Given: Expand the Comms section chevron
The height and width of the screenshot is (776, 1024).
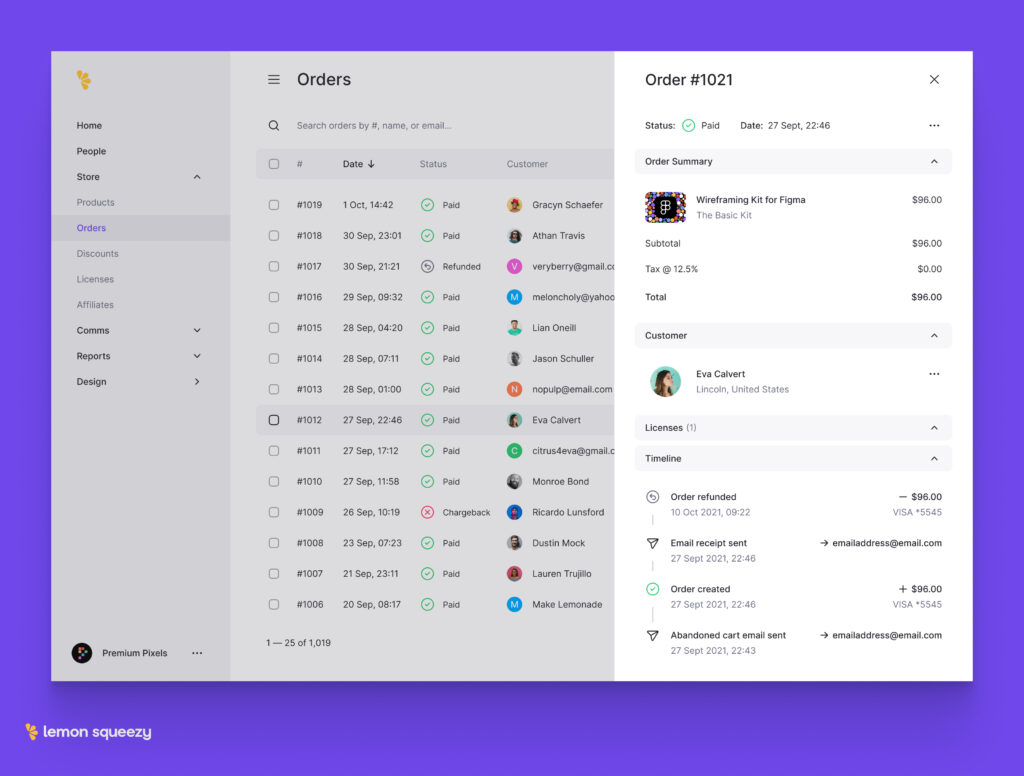Looking at the screenshot, I should [197, 331].
